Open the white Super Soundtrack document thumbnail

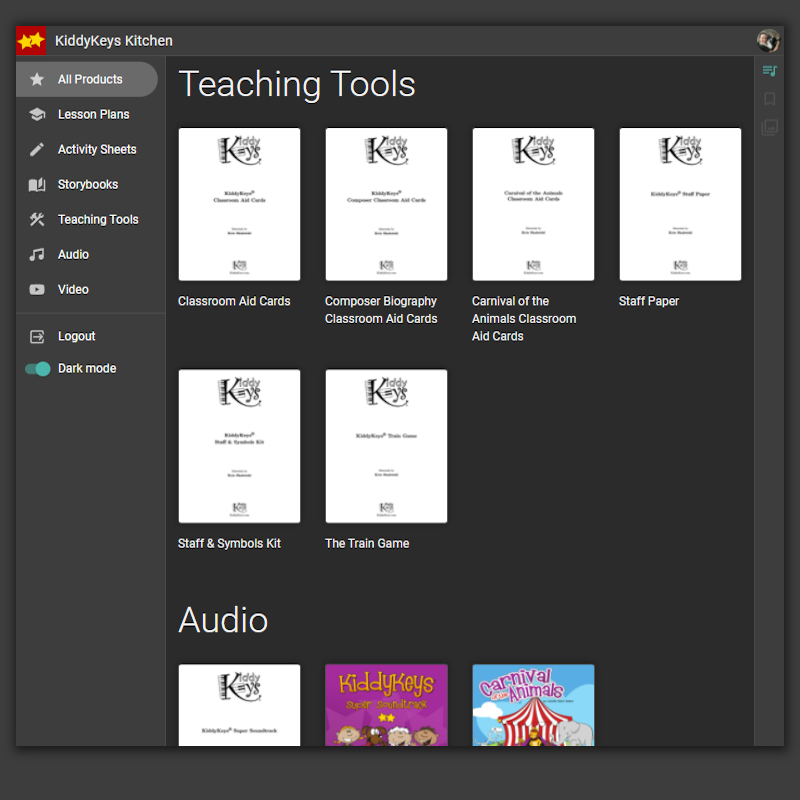(x=239, y=705)
